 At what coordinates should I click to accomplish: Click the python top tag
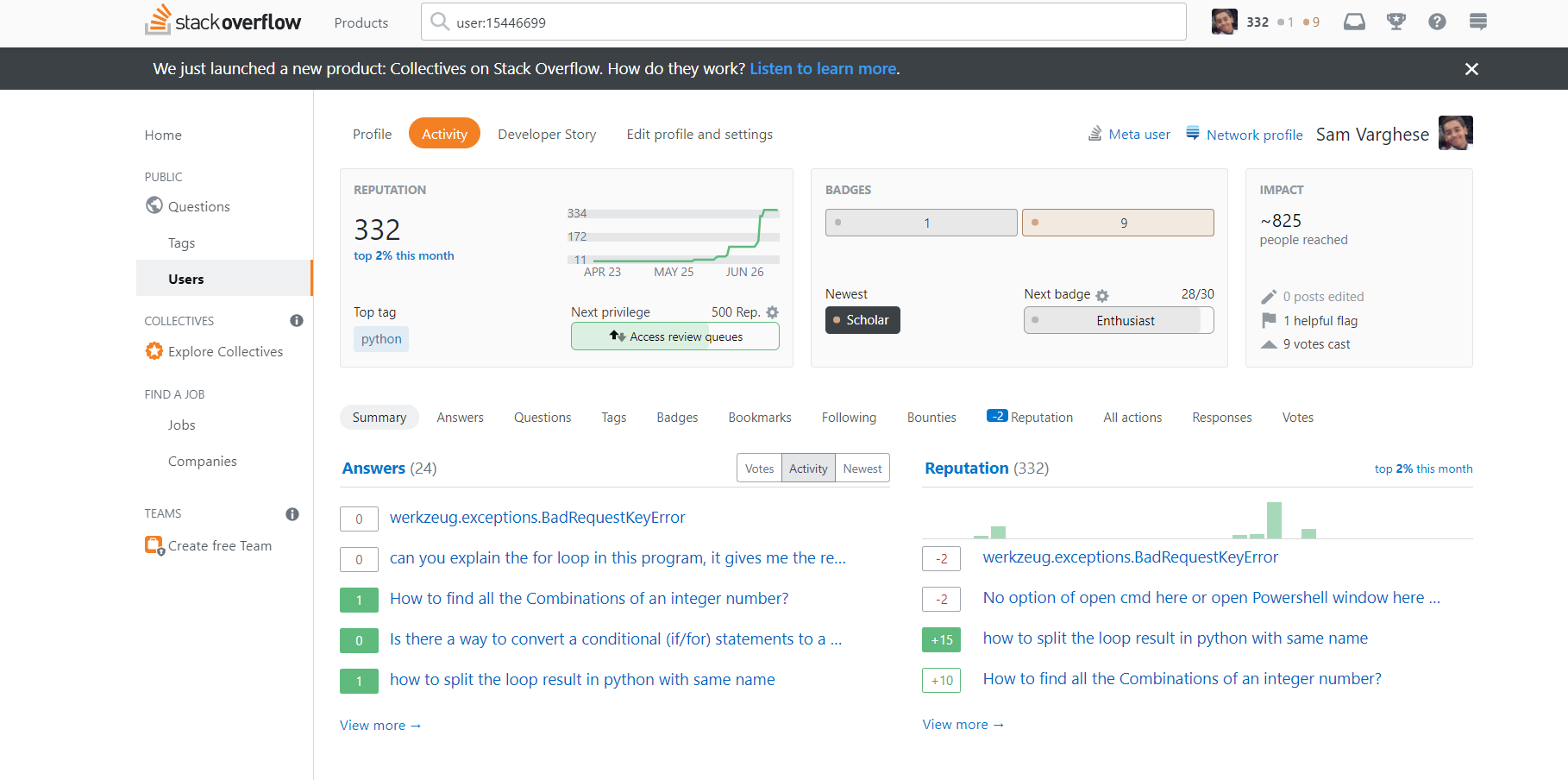tap(381, 339)
